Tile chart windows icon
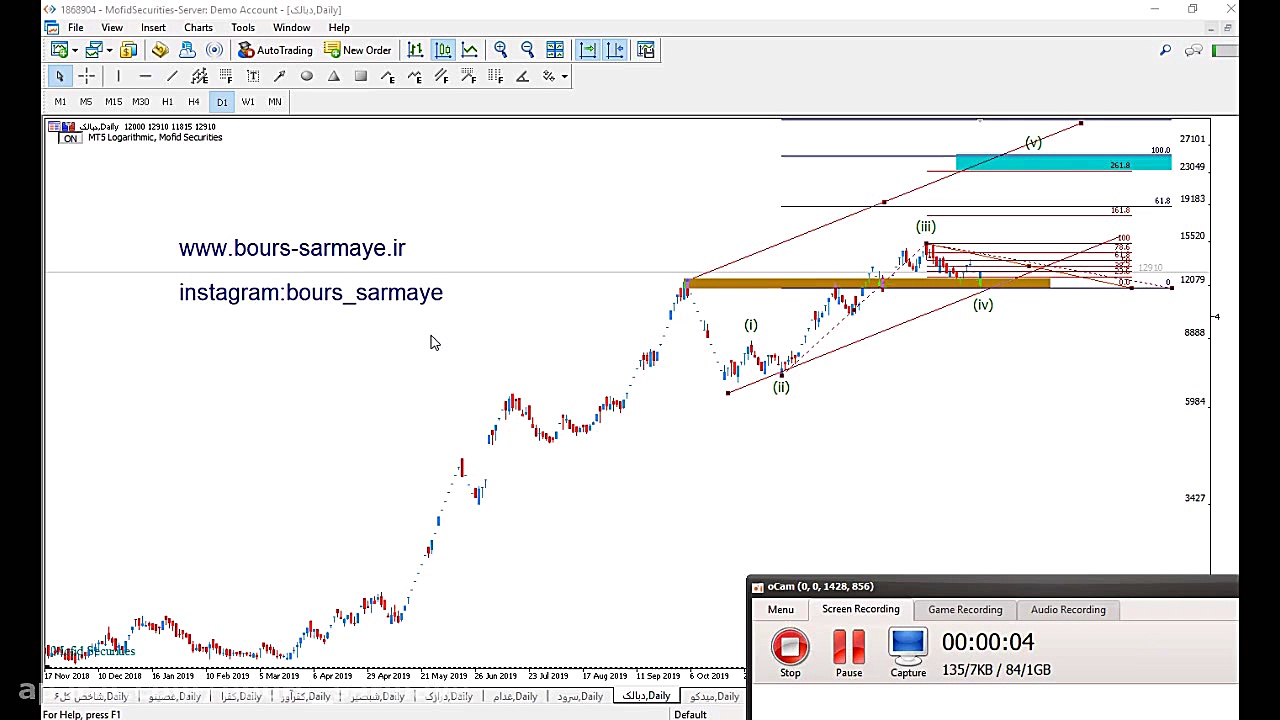Screen dimensions: 1280x720 [555, 50]
